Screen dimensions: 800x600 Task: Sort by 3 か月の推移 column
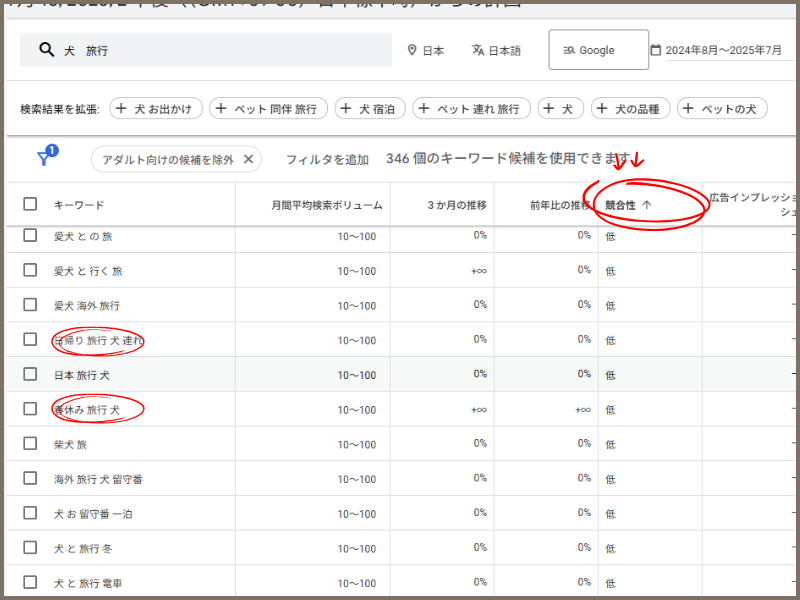point(456,205)
